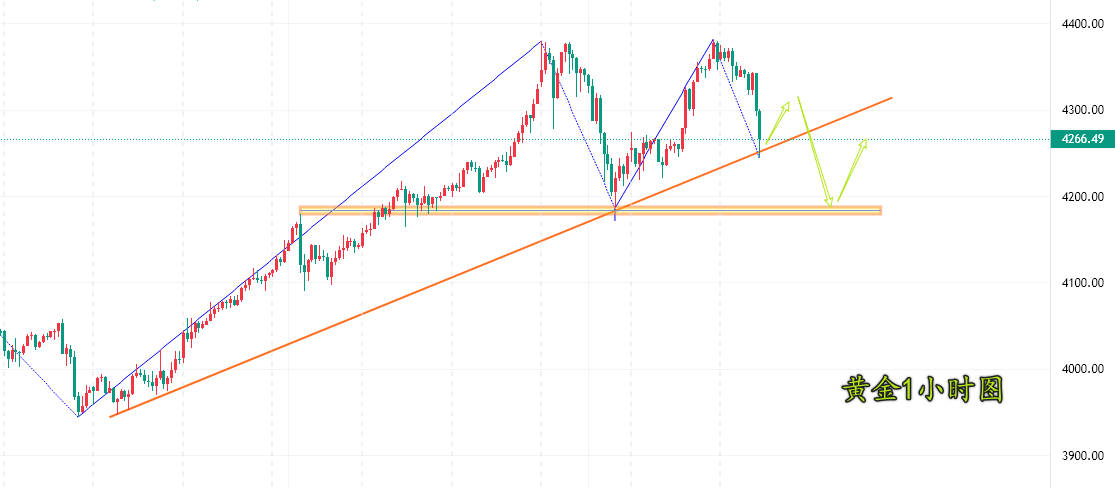This screenshot has height=488, width=1115.
Task: Click the left peak of the blue double top
Action: (x=542, y=42)
